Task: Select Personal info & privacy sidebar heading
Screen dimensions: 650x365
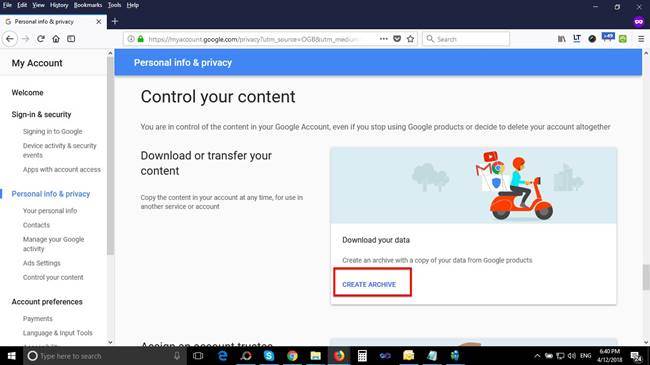Action: [x=51, y=194]
